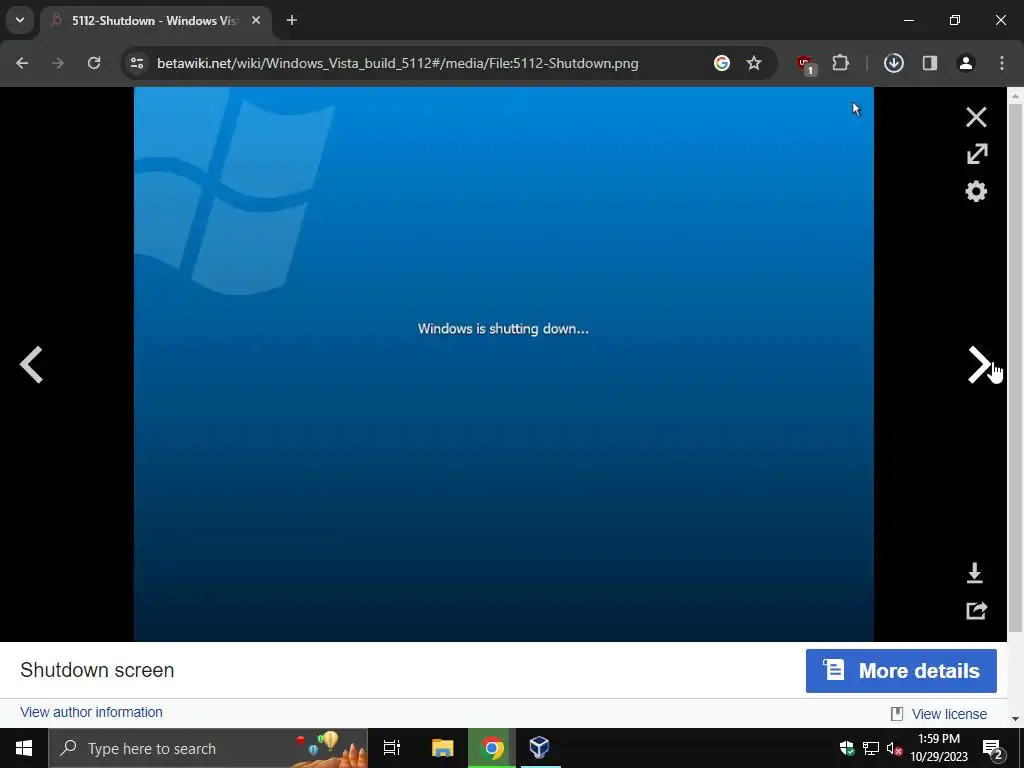Open View author information link
Viewport: 1024px width, 768px height.
(91, 712)
